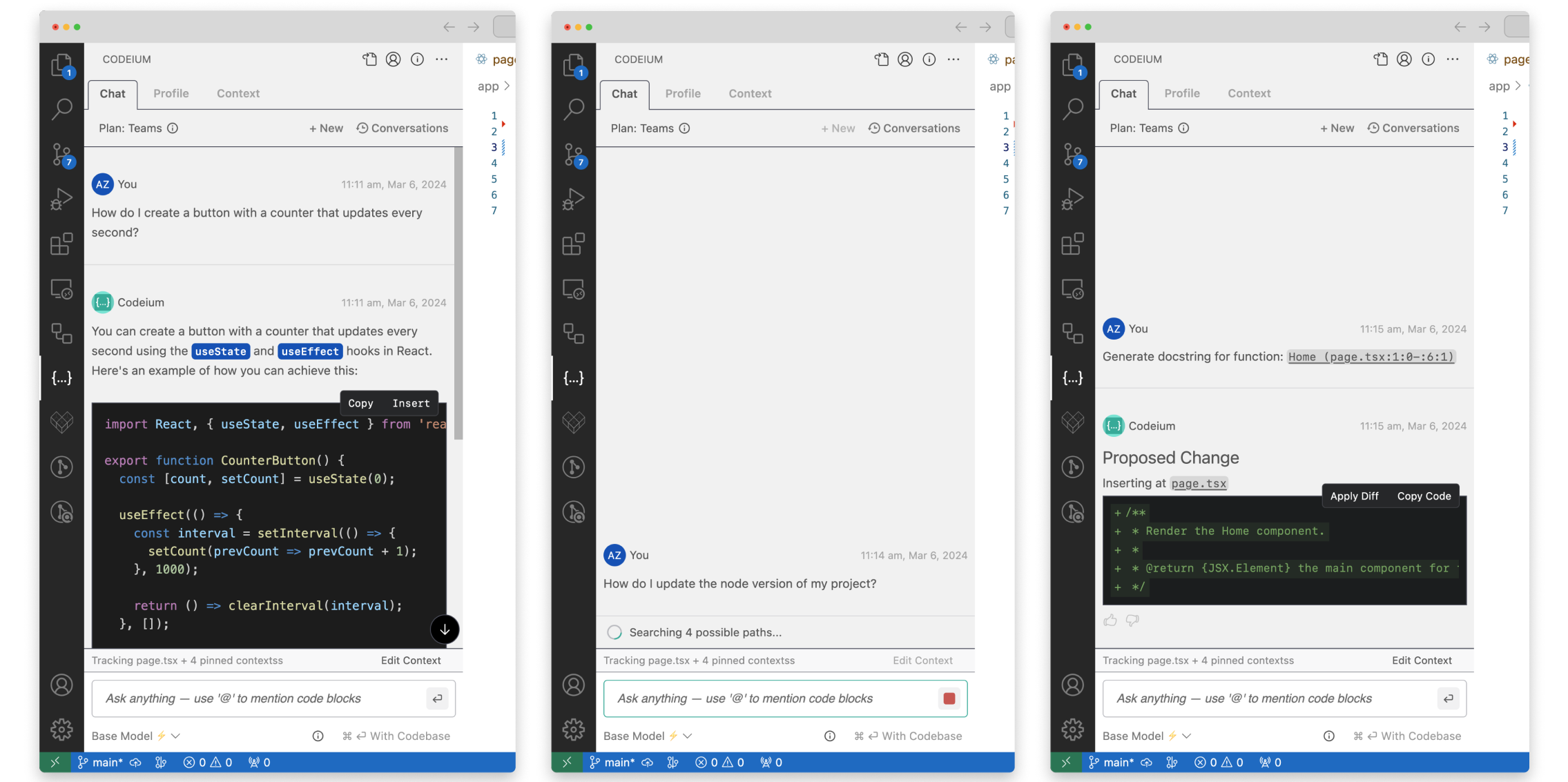Click the profile icon in left window Codeium header
Screen dimensions: 1568x782
pyautogui.click(x=394, y=59)
